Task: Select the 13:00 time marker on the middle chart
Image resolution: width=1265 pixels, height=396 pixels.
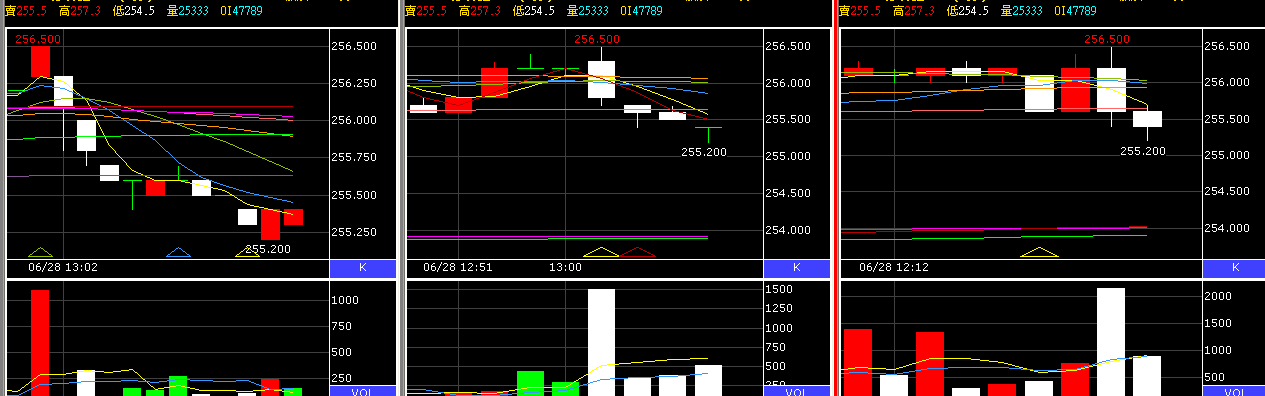Action: point(565,268)
